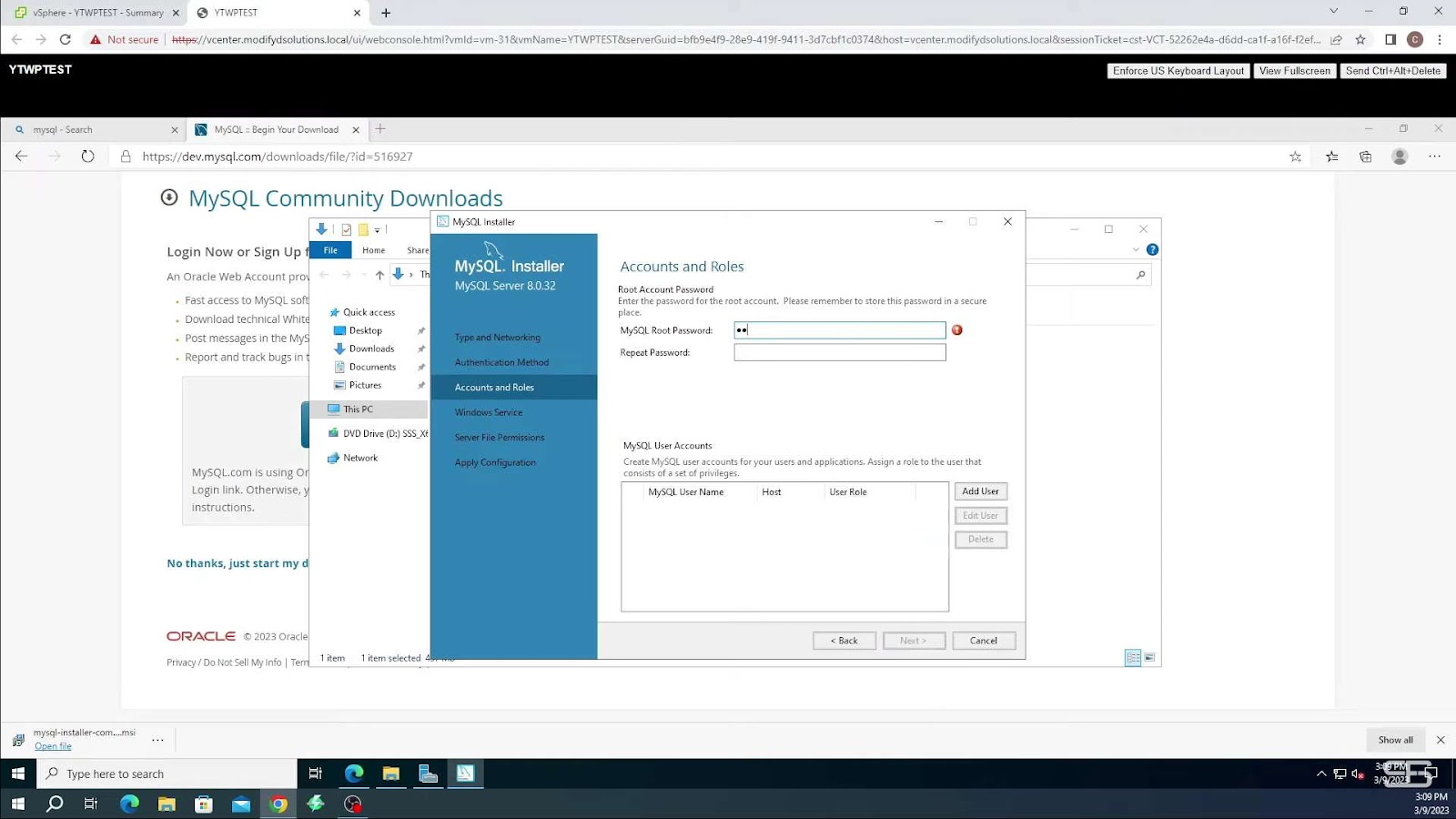Click the Host column header
This screenshot has width=1456, height=819.
pyautogui.click(x=772, y=492)
